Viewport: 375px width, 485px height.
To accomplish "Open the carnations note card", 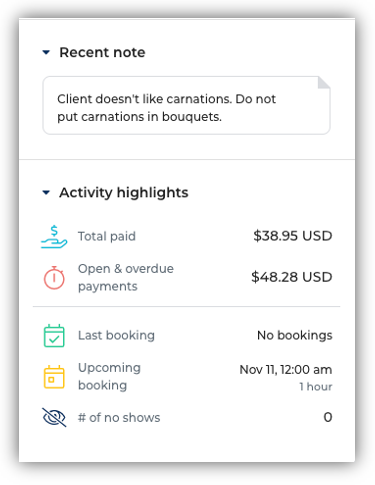I will tap(186, 106).
